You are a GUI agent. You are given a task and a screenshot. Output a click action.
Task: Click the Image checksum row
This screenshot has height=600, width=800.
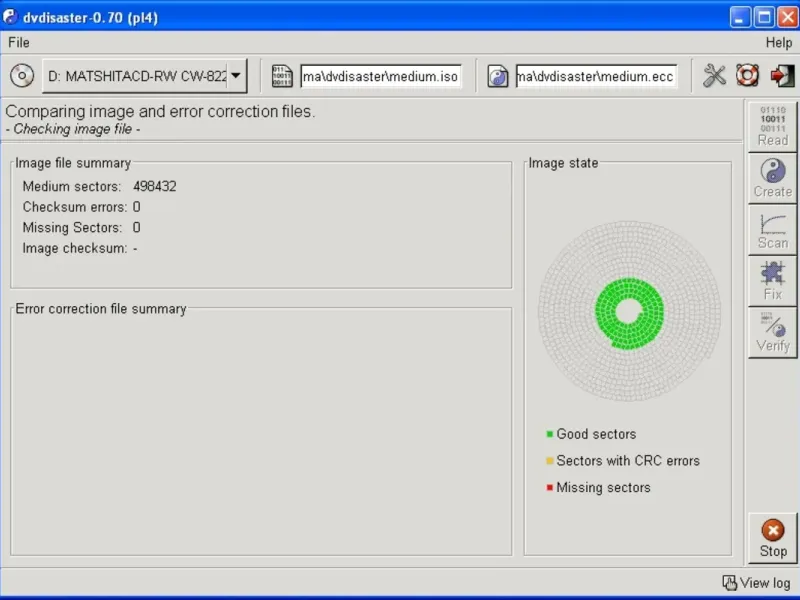pyautogui.click(x=80, y=248)
